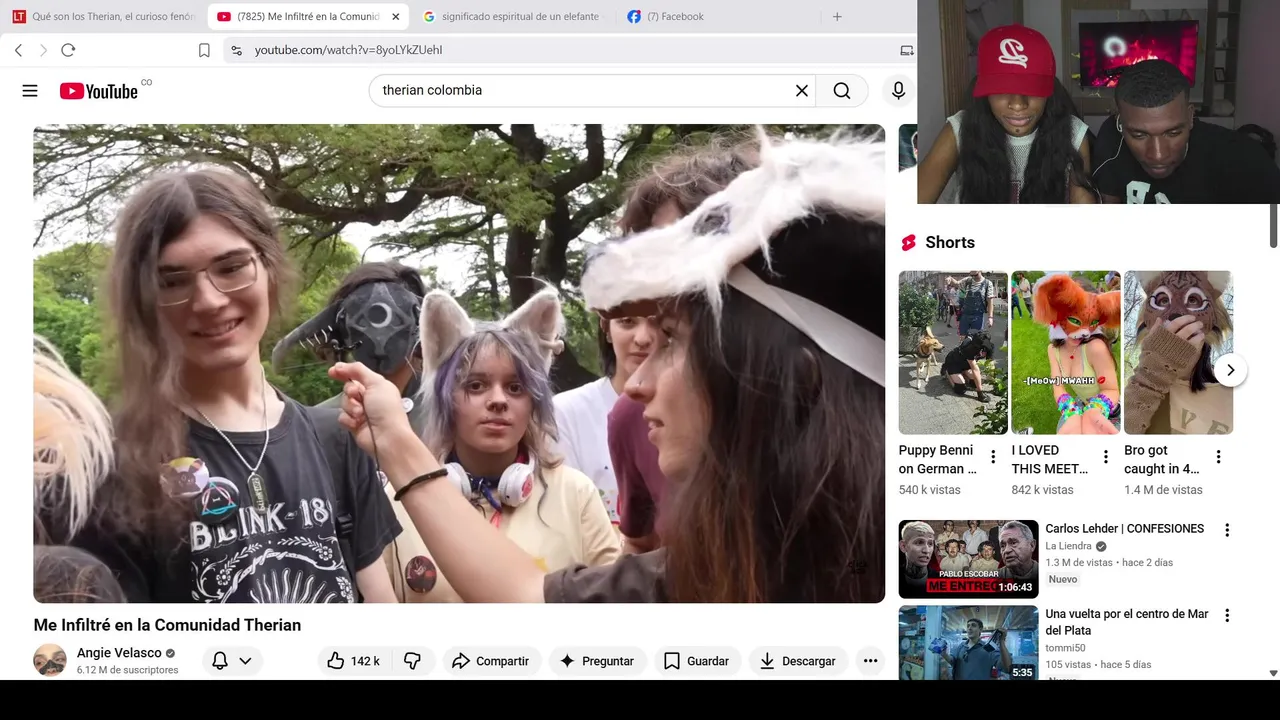Start voice search with the microphone
The width and height of the screenshot is (1280, 720).
coord(898,91)
